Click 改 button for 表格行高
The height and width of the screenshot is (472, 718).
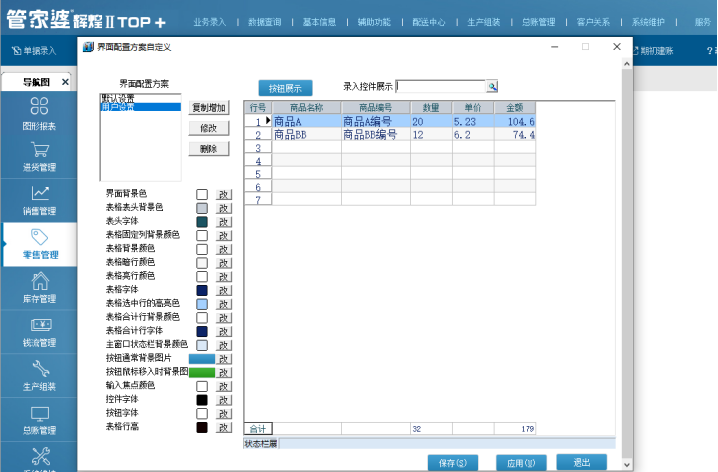coord(224,428)
